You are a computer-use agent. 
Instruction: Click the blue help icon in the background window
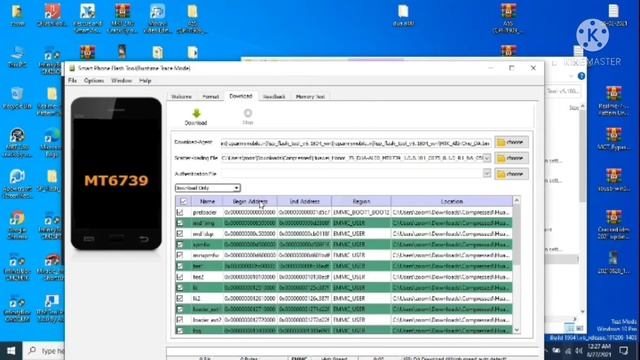[581, 76]
